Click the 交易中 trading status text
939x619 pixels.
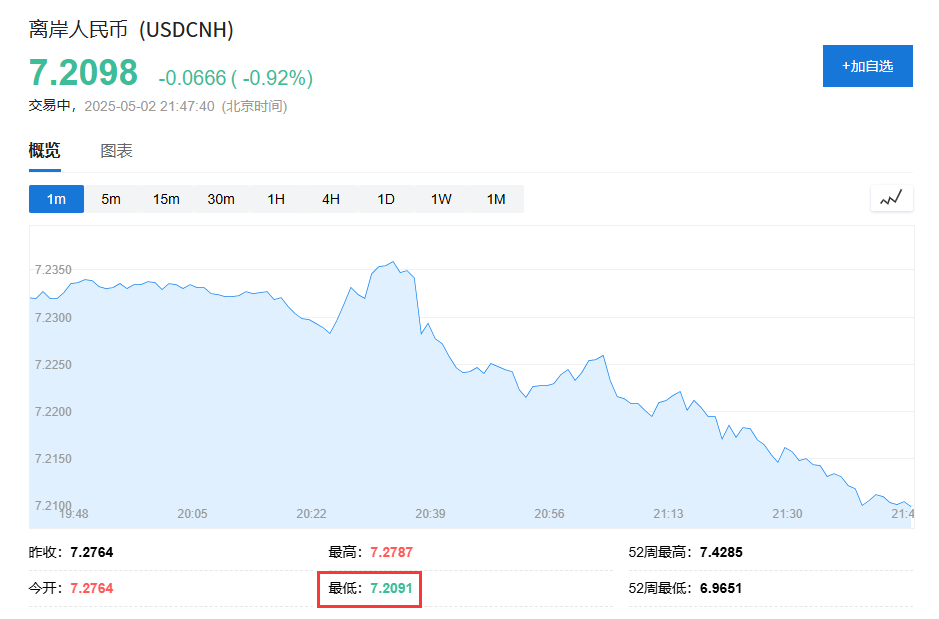click(50, 106)
